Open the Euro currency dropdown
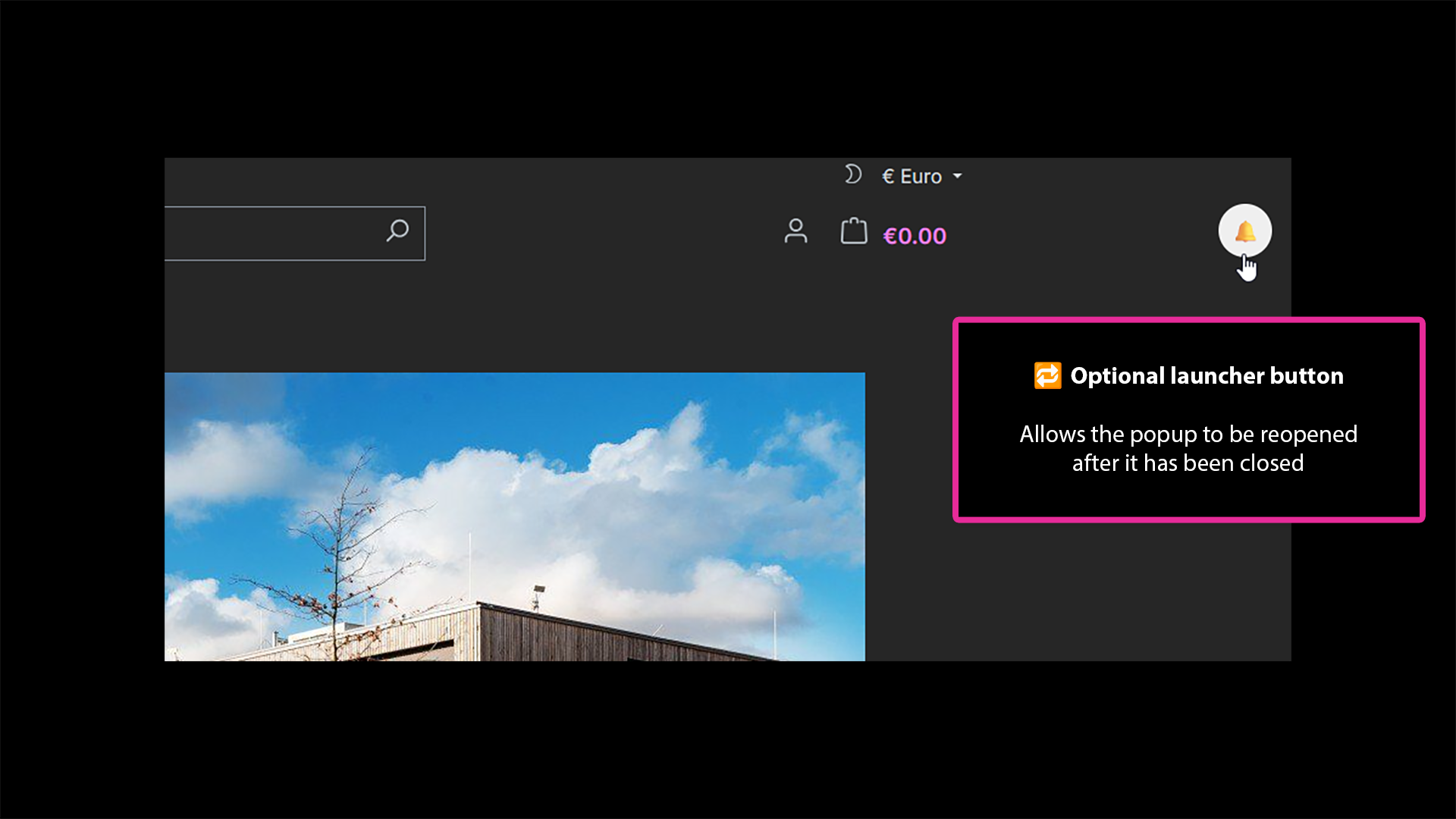 (921, 176)
